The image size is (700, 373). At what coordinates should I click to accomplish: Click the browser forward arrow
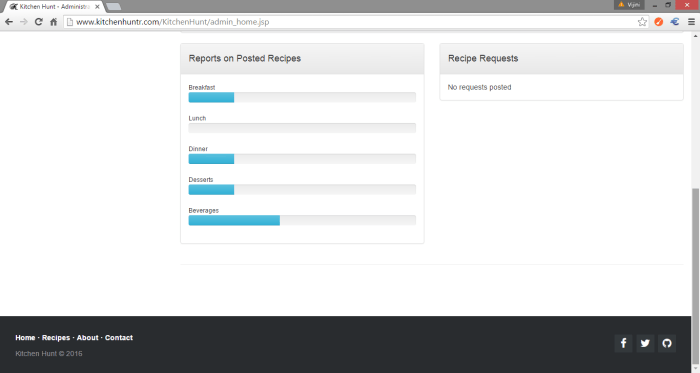(24, 22)
